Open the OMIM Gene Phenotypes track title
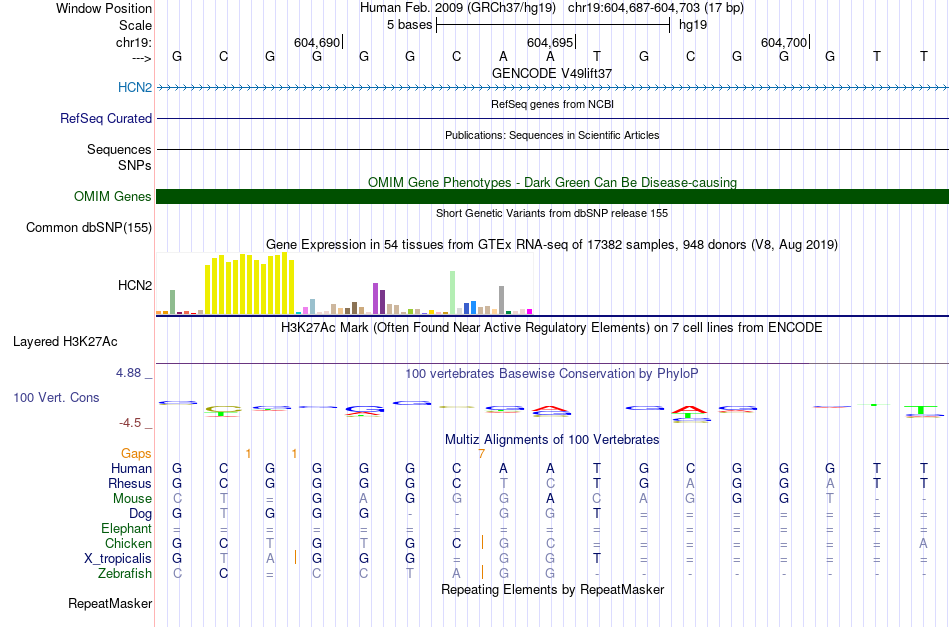The width and height of the screenshot is (950, 627). tap(552, 182)
